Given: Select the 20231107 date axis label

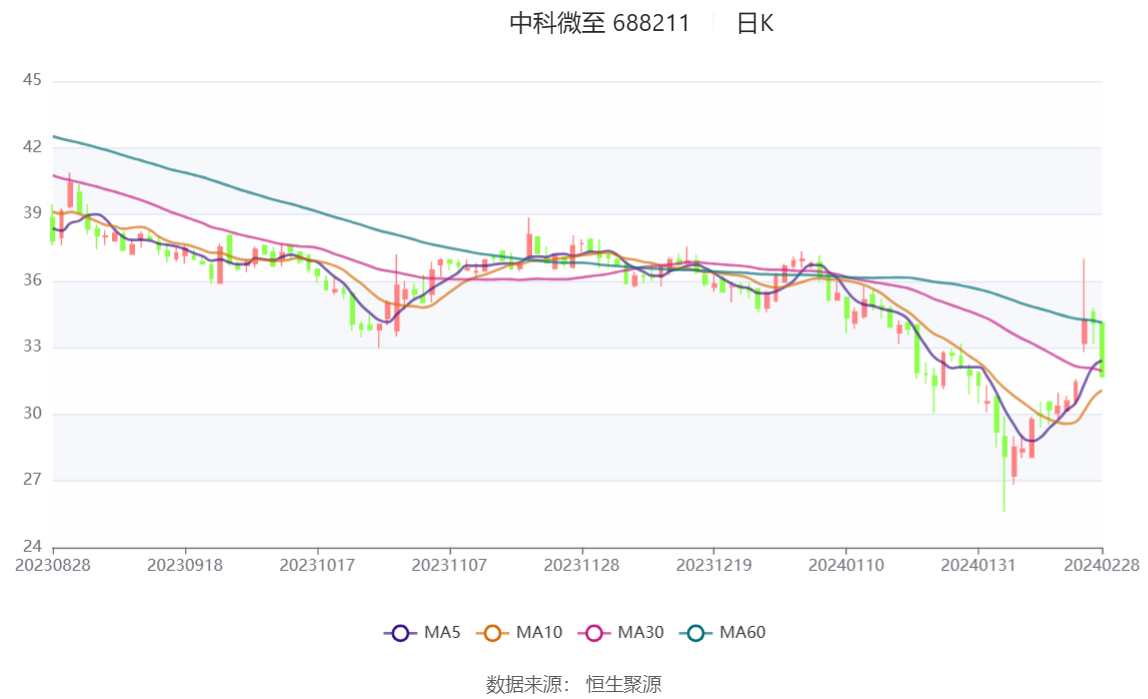Looking at the screenshot, I should 449,565.
